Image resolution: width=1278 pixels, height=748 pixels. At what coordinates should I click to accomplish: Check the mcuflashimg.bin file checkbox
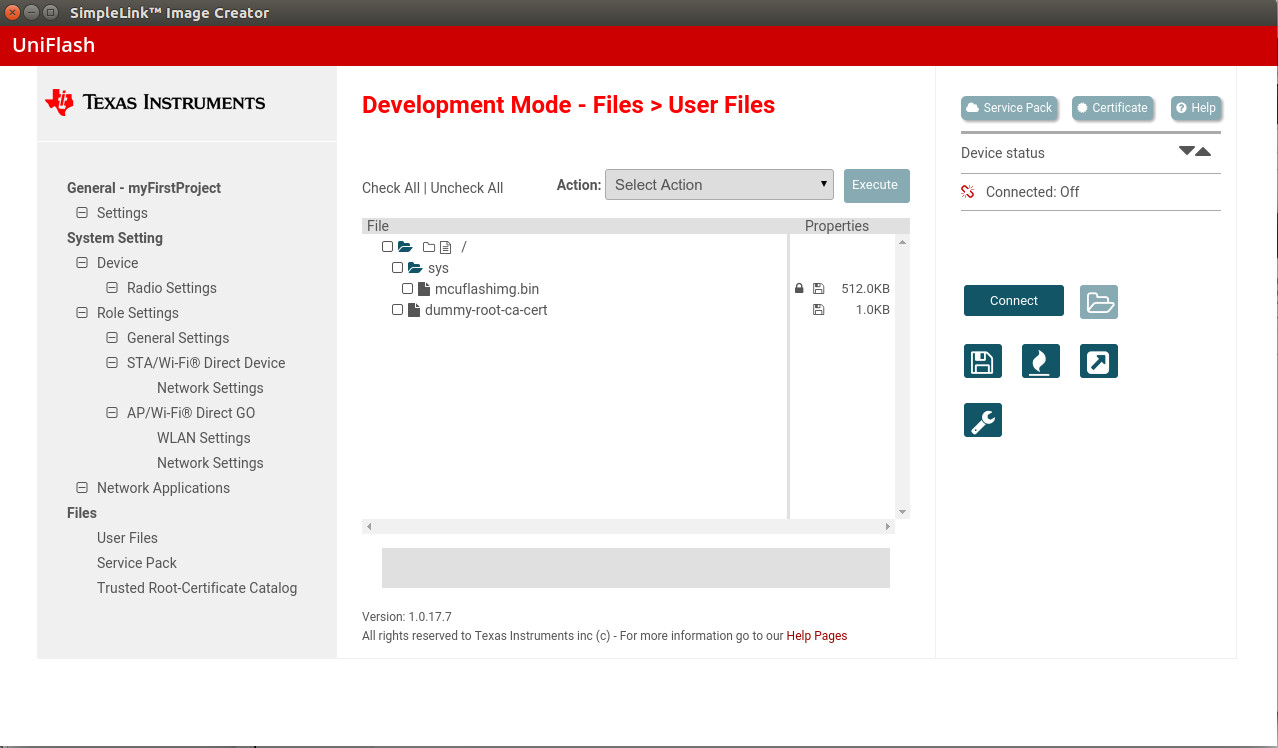click(x=407, y=289)
